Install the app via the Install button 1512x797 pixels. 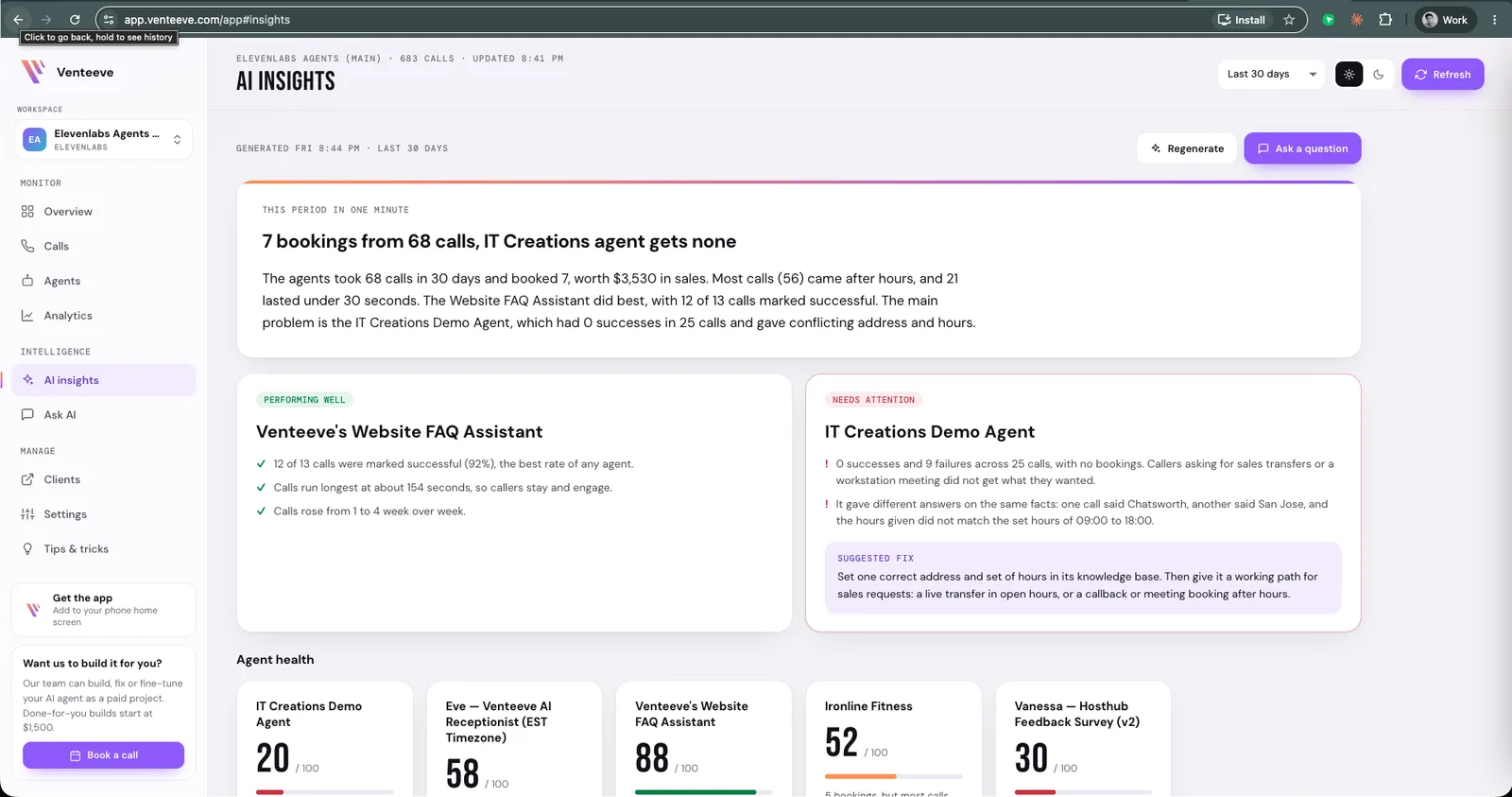point(1242,19)
